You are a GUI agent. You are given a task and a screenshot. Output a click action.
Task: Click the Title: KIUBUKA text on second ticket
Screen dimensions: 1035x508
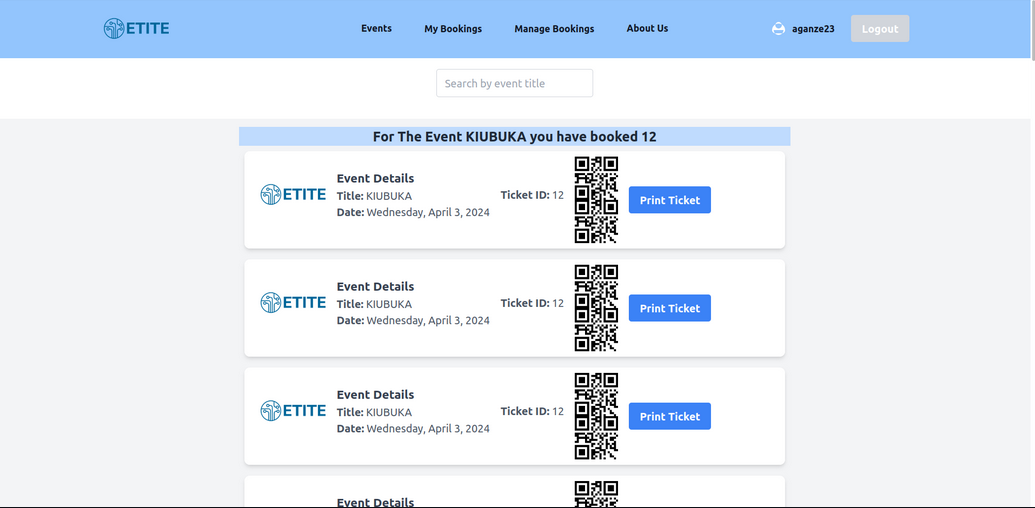point(374,304)
